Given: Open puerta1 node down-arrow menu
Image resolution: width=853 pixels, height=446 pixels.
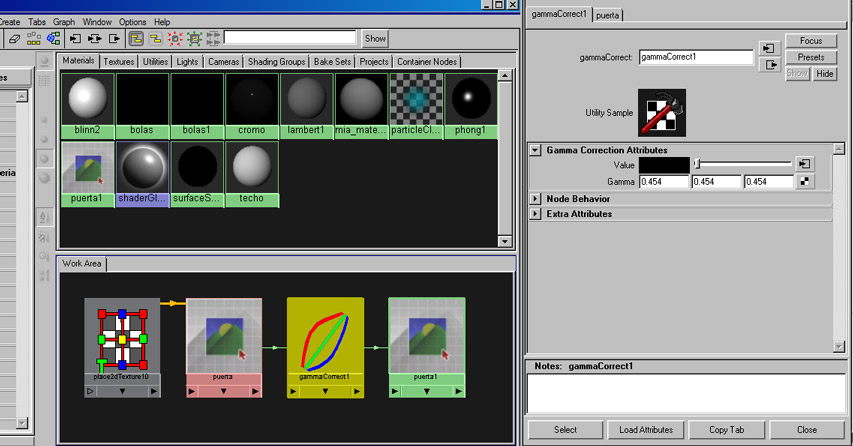Looking at the screenshot, I should pos(426,391).
